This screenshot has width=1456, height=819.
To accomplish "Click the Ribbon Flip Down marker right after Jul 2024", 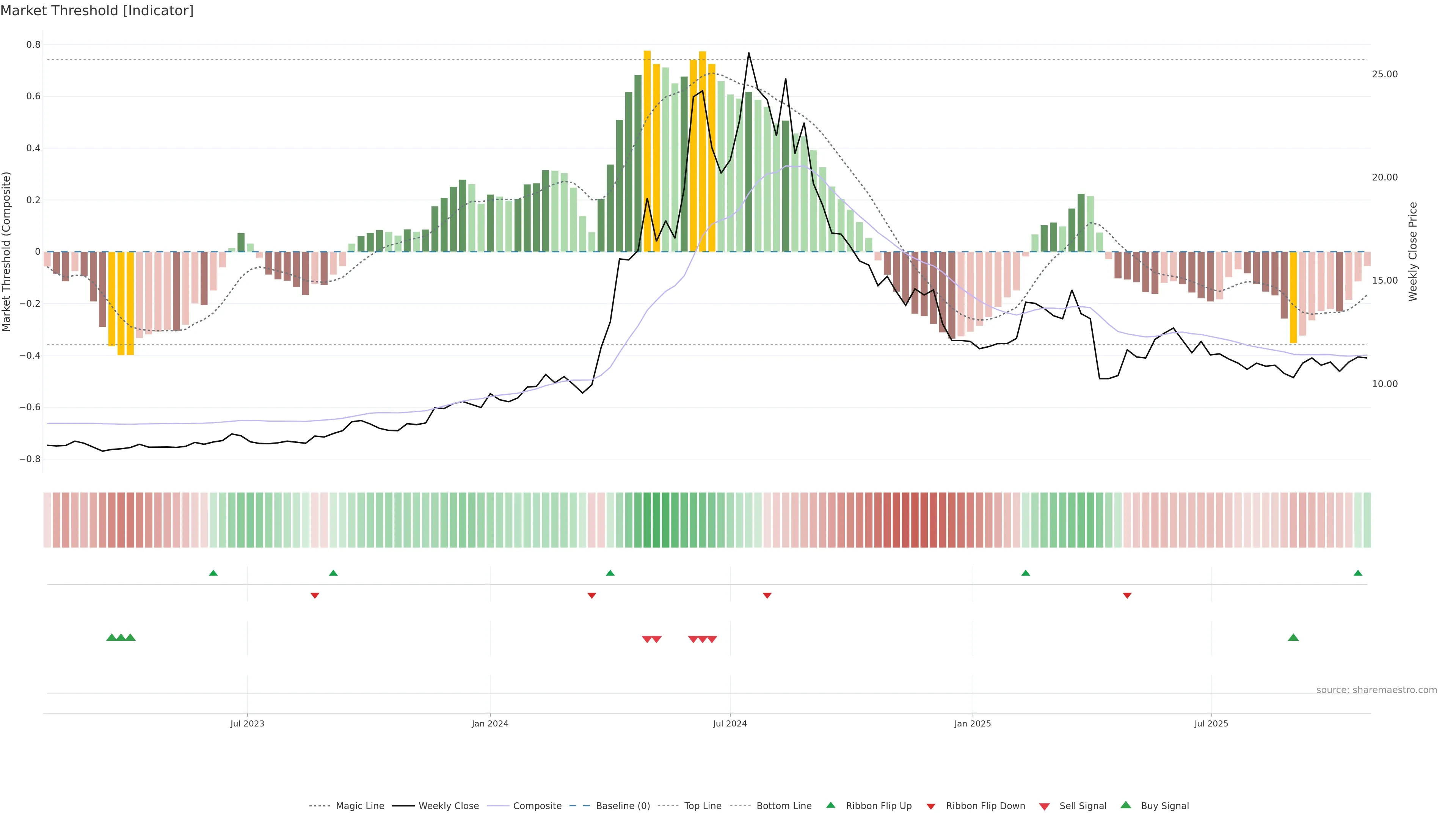I will click(x=767, y=596).
